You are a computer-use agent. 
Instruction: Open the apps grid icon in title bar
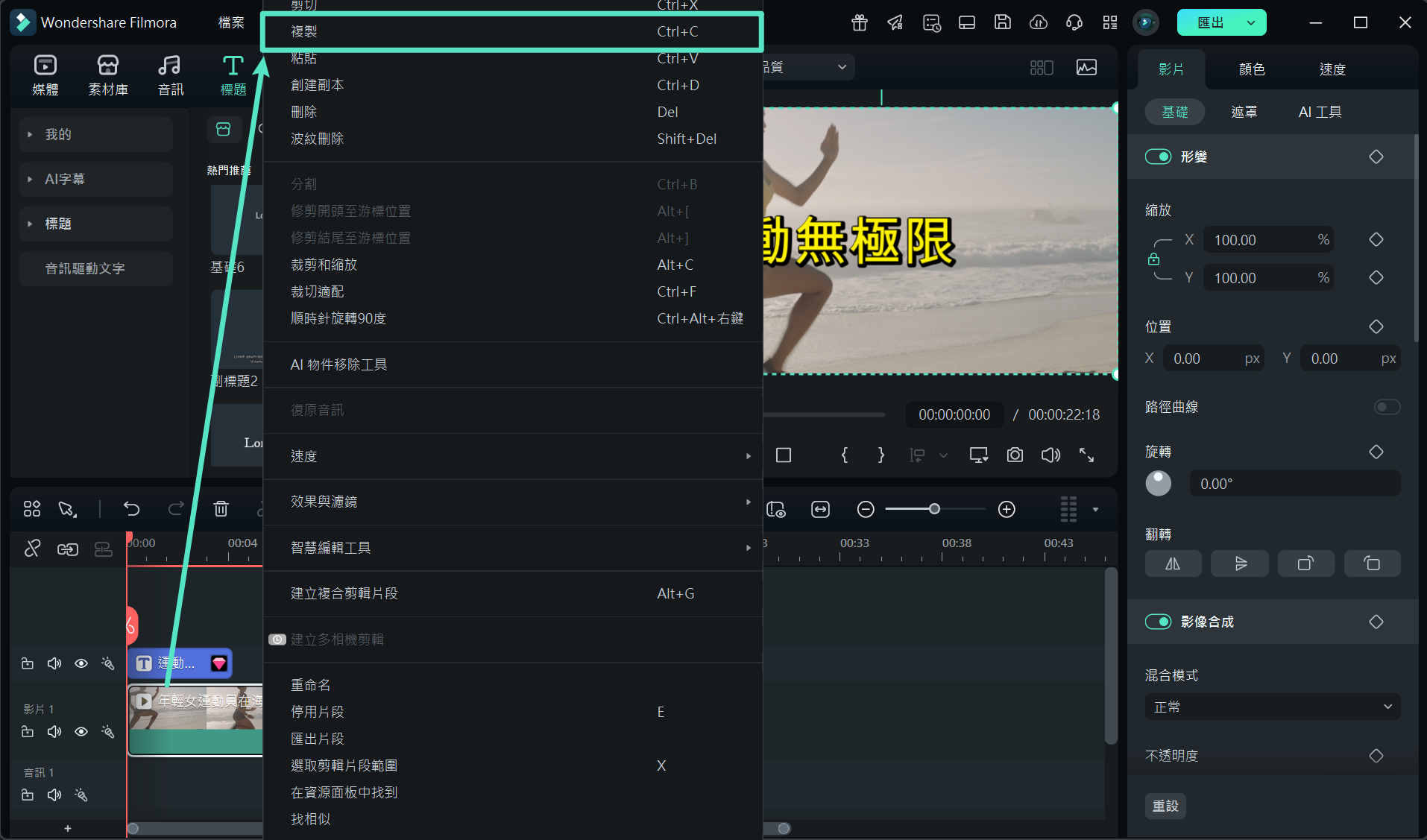pos(1110,22)
